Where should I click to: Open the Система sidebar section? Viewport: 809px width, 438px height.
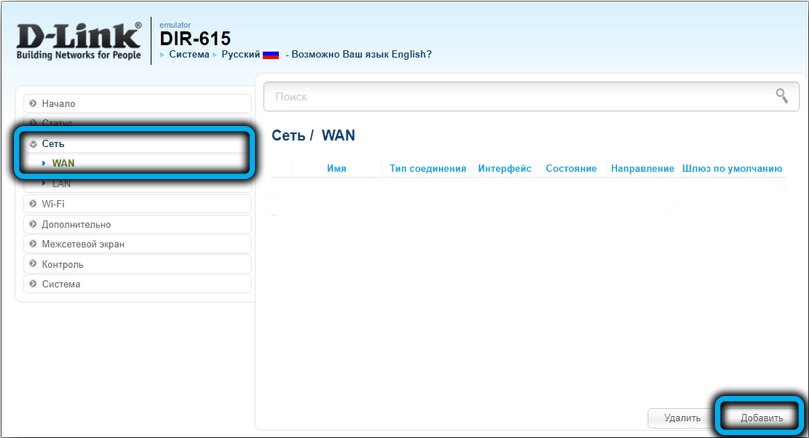(x=61, y=284)
